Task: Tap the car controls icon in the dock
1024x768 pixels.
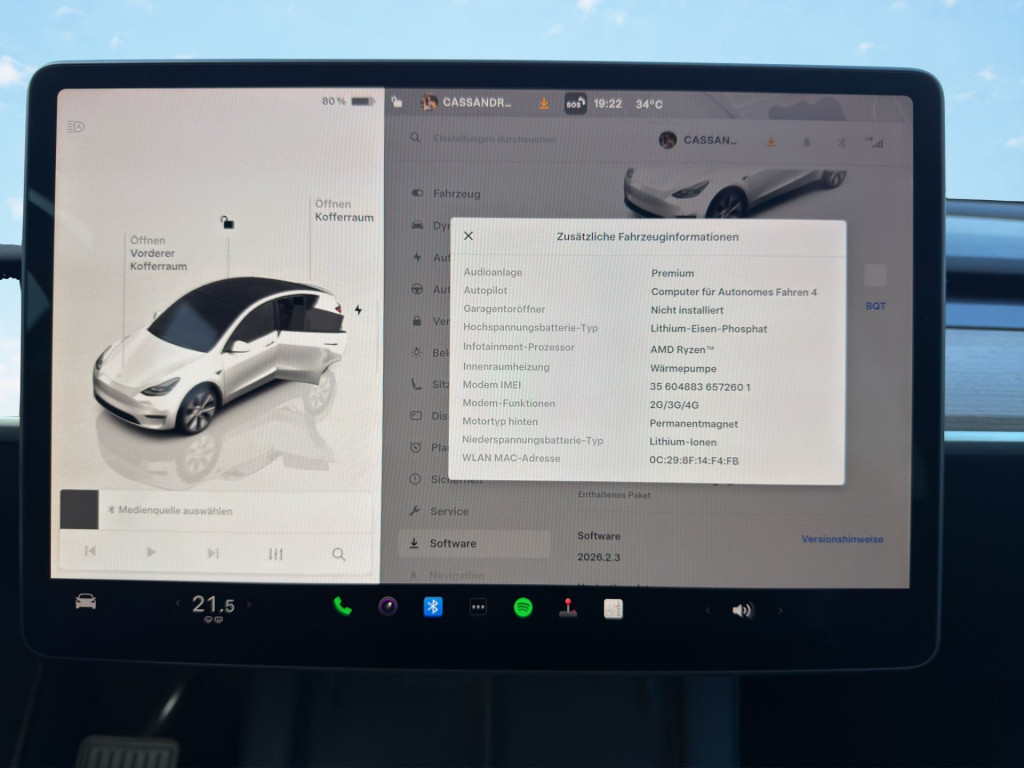Action: 86,601
